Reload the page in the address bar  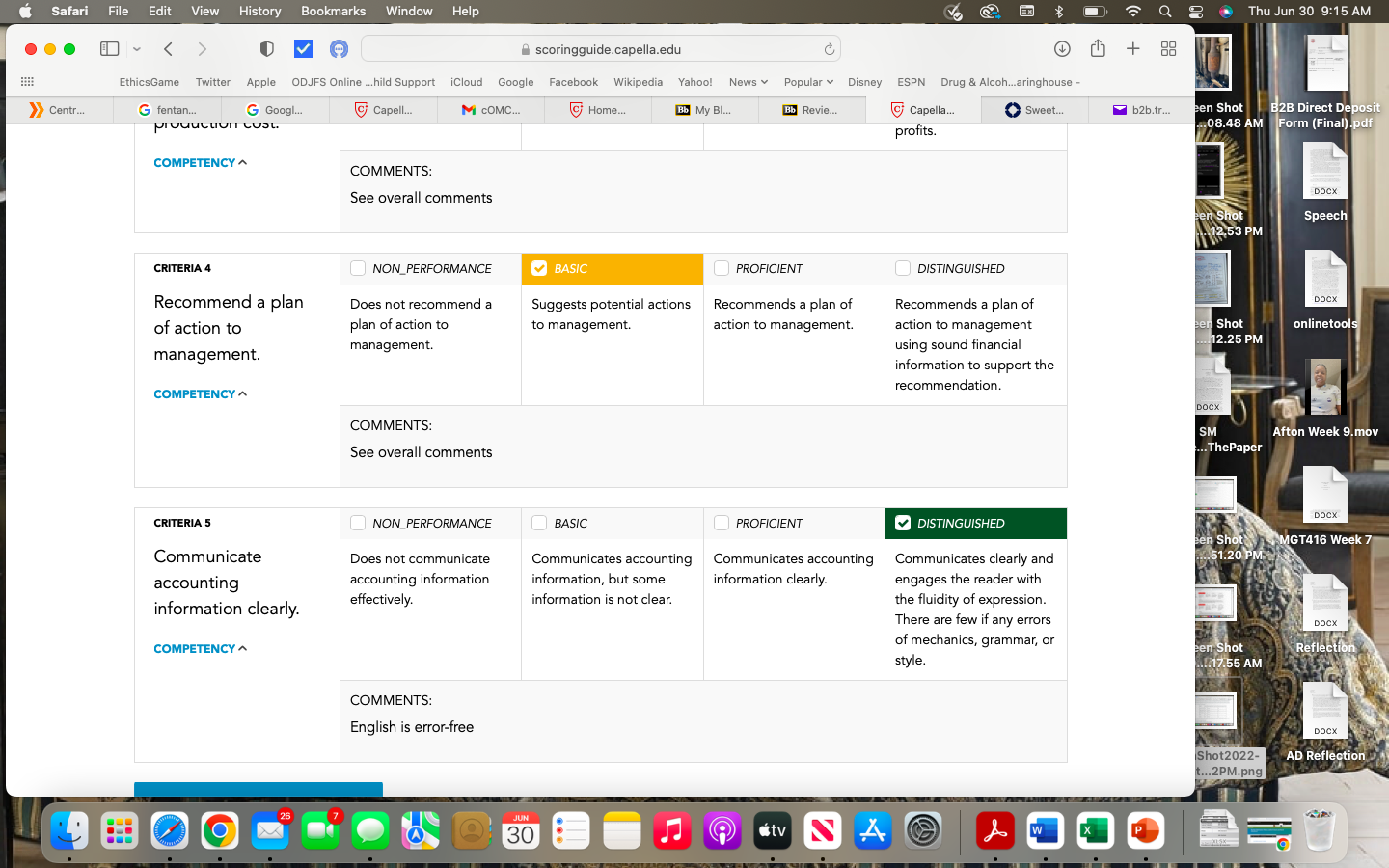[x=829, y=49]
